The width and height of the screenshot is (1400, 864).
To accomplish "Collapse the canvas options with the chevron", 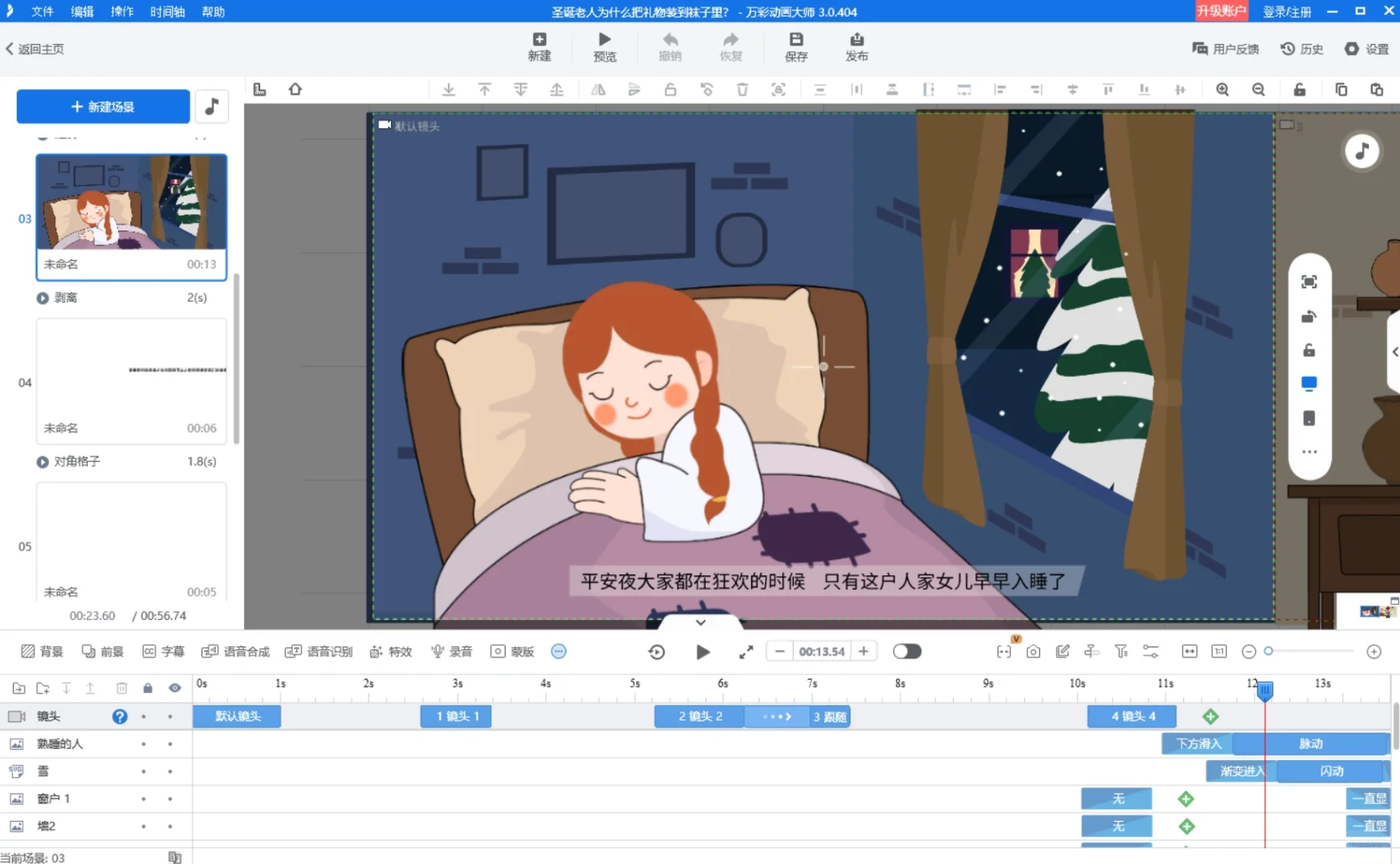I will 701,622.
